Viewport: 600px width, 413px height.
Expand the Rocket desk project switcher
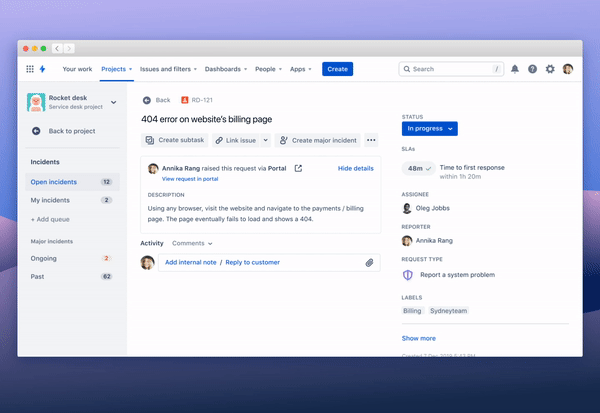pyautogui.click(x=113, y=102)
